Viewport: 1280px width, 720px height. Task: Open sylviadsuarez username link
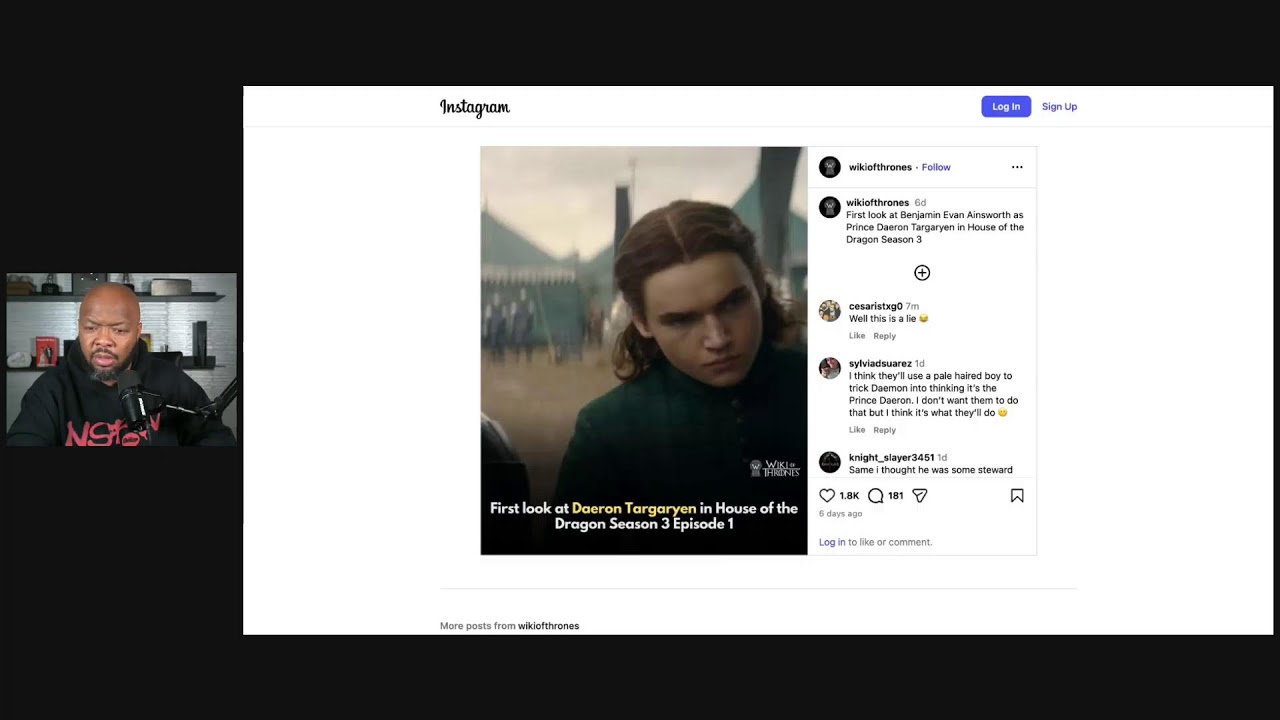click(880, 364)
